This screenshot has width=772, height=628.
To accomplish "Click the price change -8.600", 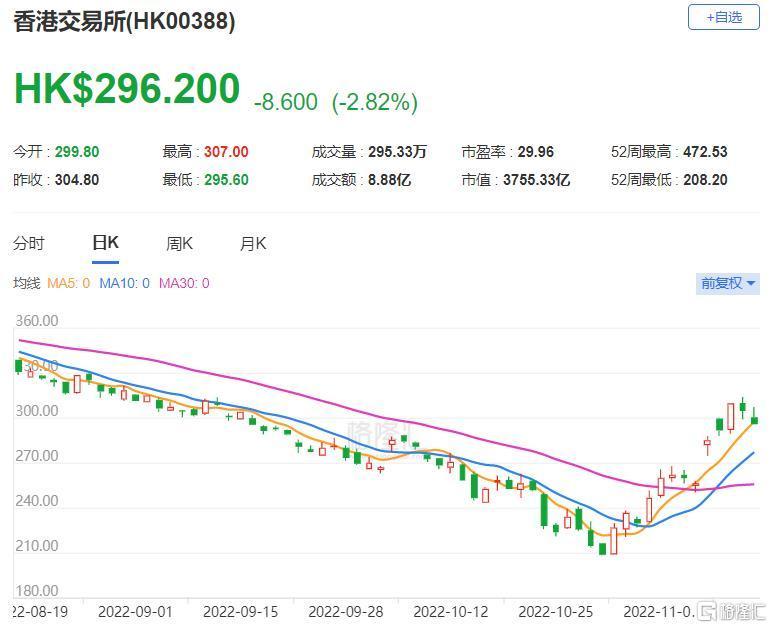I will (286, 102).
